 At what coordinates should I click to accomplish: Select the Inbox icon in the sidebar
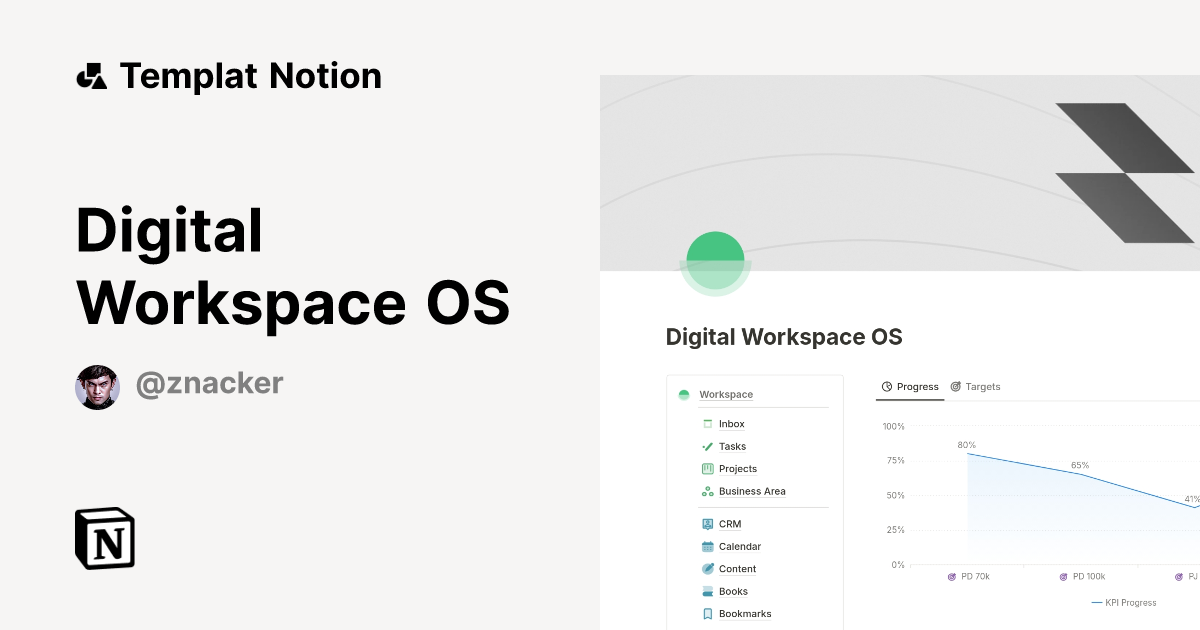[x=707, y=424]
